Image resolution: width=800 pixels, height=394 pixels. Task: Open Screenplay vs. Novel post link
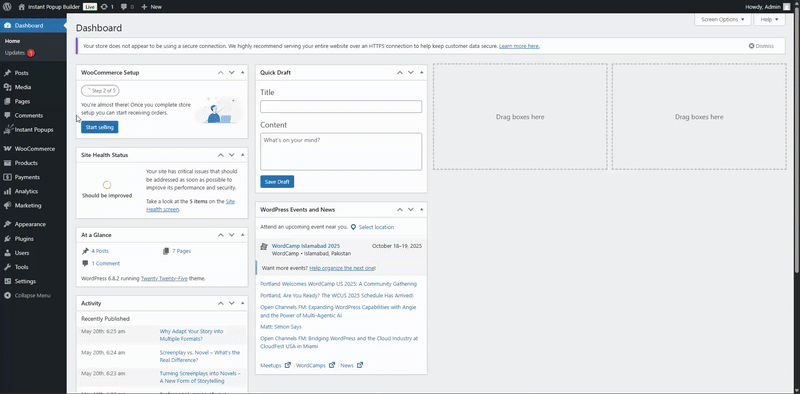coord(199,356)
